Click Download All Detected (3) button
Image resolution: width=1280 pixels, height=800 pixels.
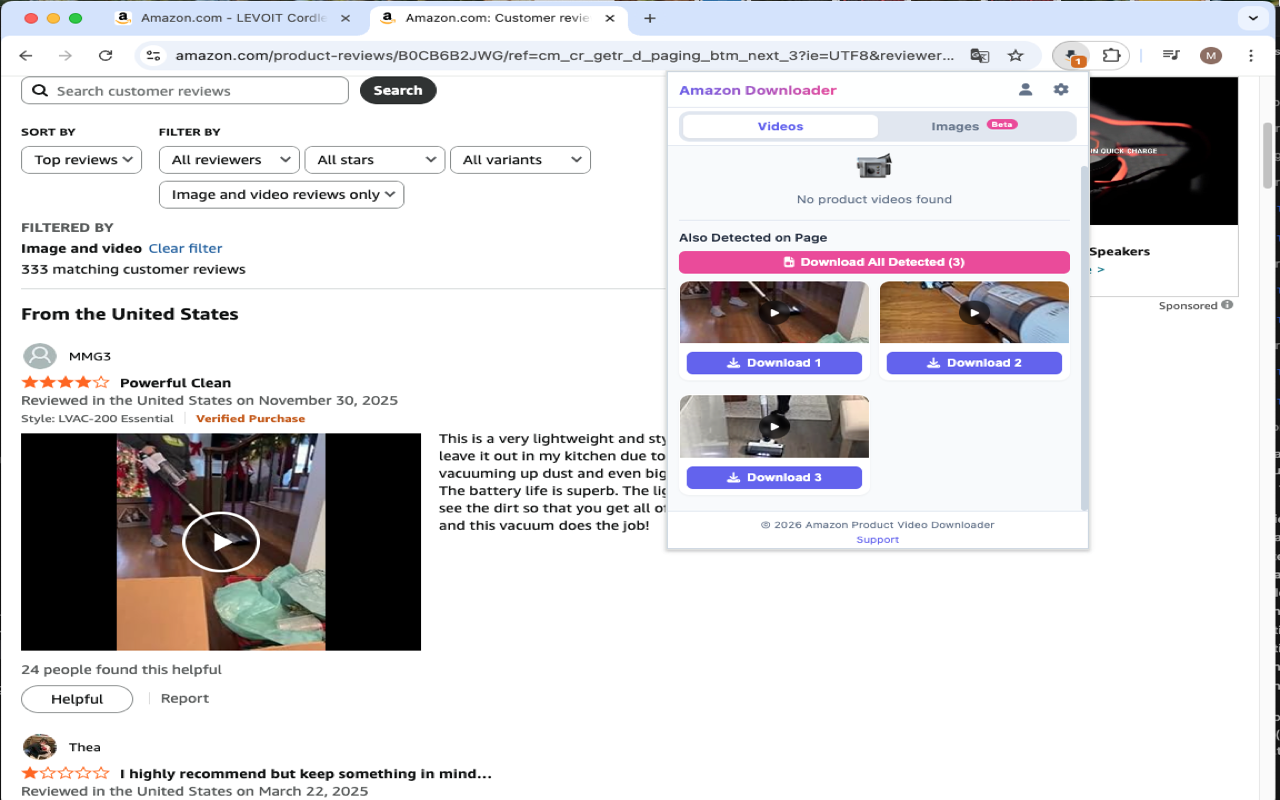point(874,262)
